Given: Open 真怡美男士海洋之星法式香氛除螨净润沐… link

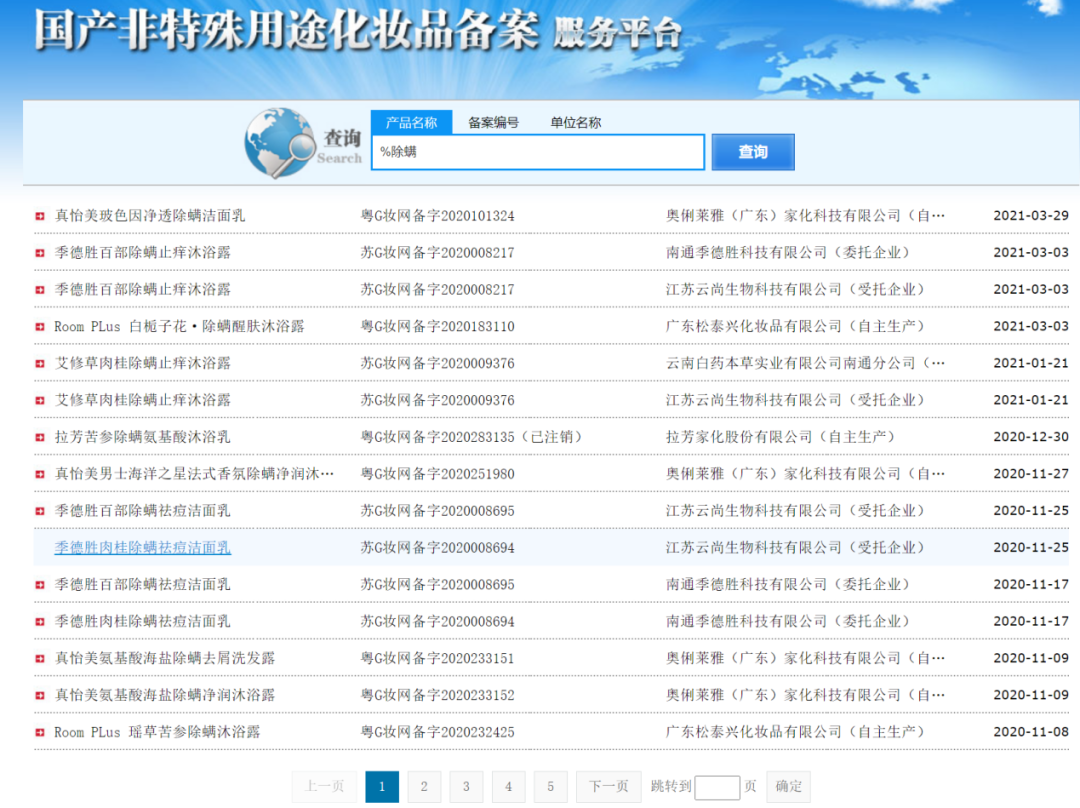Looking at the screenshot, I should pyautogui.click(x=194, y=474).
